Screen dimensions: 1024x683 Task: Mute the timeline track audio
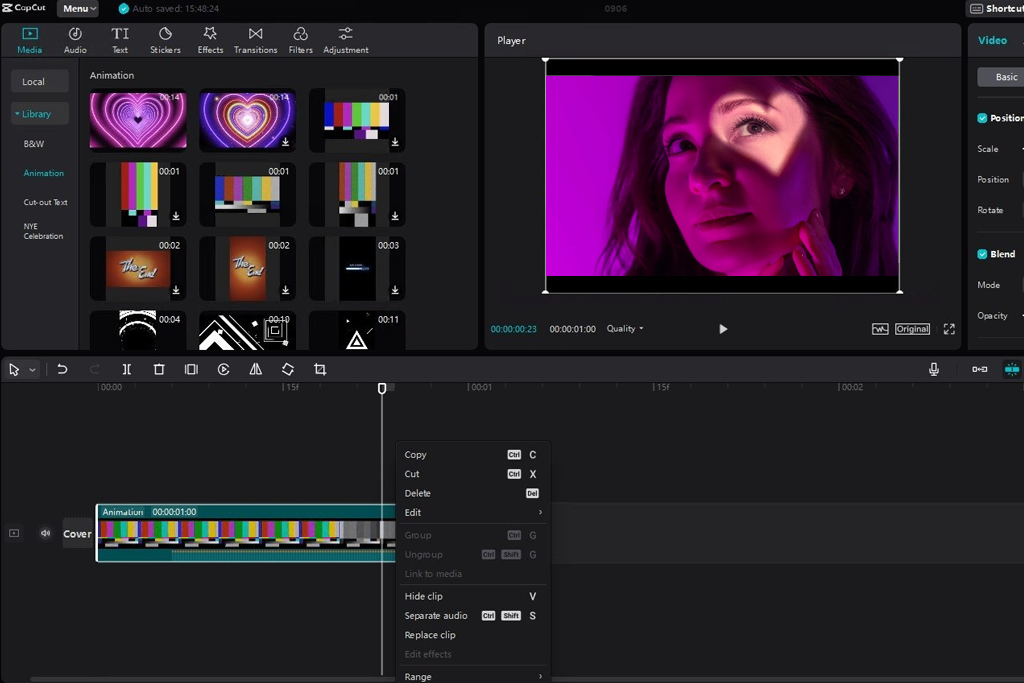[x=45, y=533]
